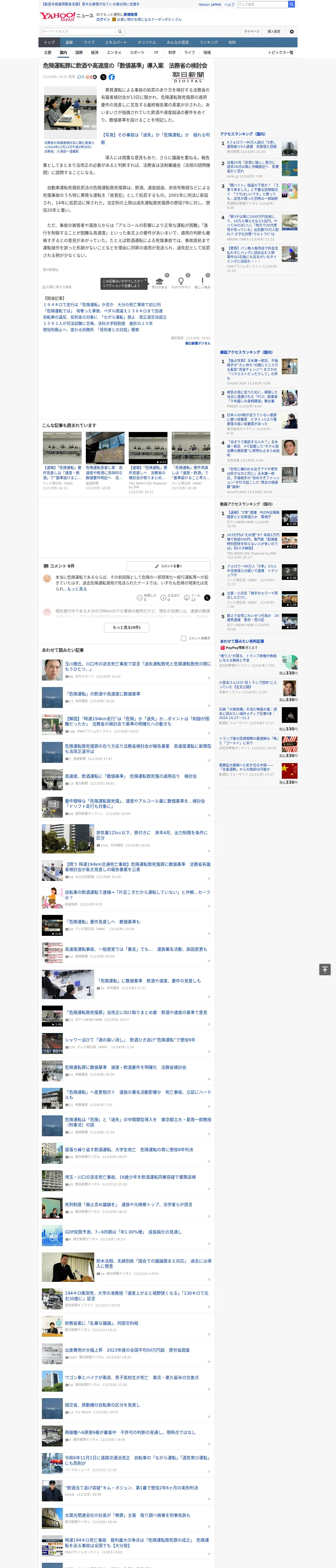The image size is (336, 1568).
Task: Dismiss 「危険運転」の飲酒や高速度に数値基準 article row
Action: (209, 706)
